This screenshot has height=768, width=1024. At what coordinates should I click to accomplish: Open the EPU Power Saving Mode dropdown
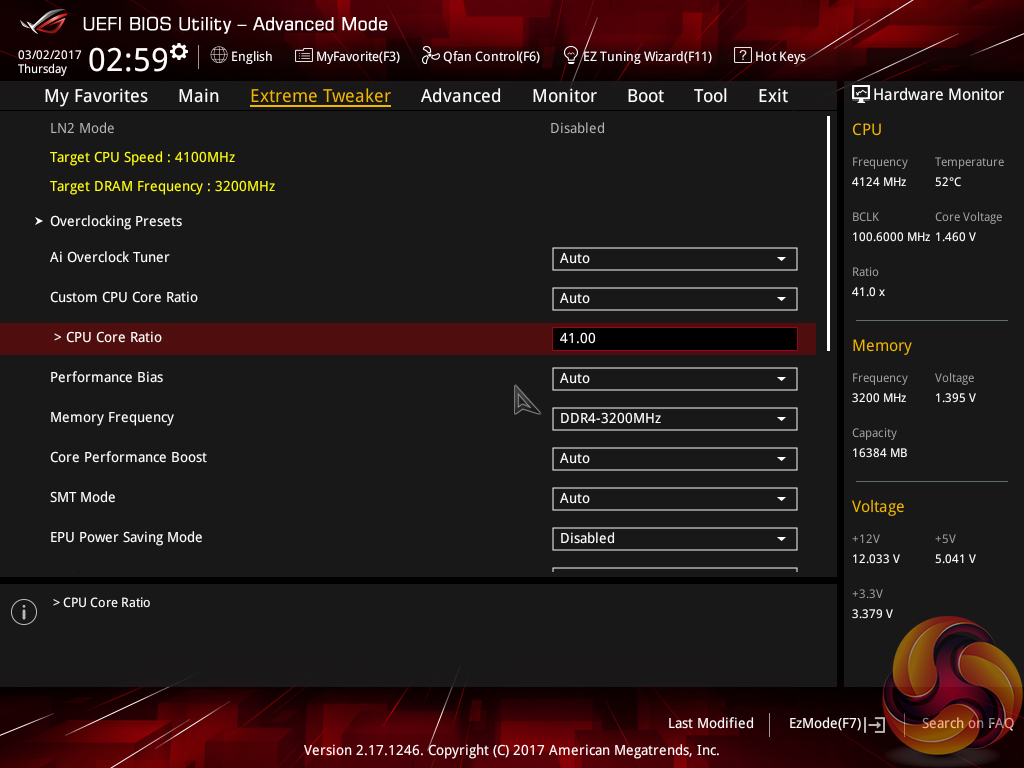coord(675,539)
